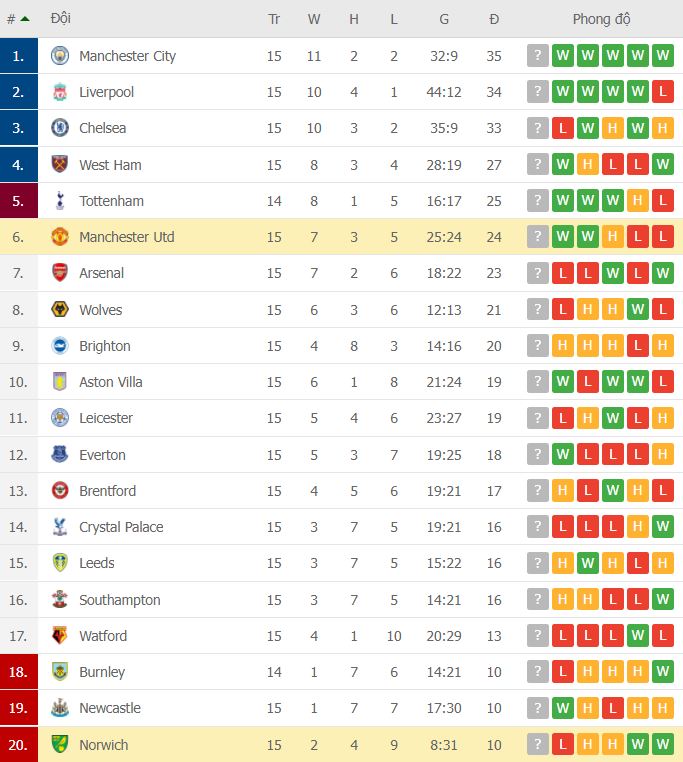Click the Liverpool club crest
683x762 pixels.
[60, 92]
